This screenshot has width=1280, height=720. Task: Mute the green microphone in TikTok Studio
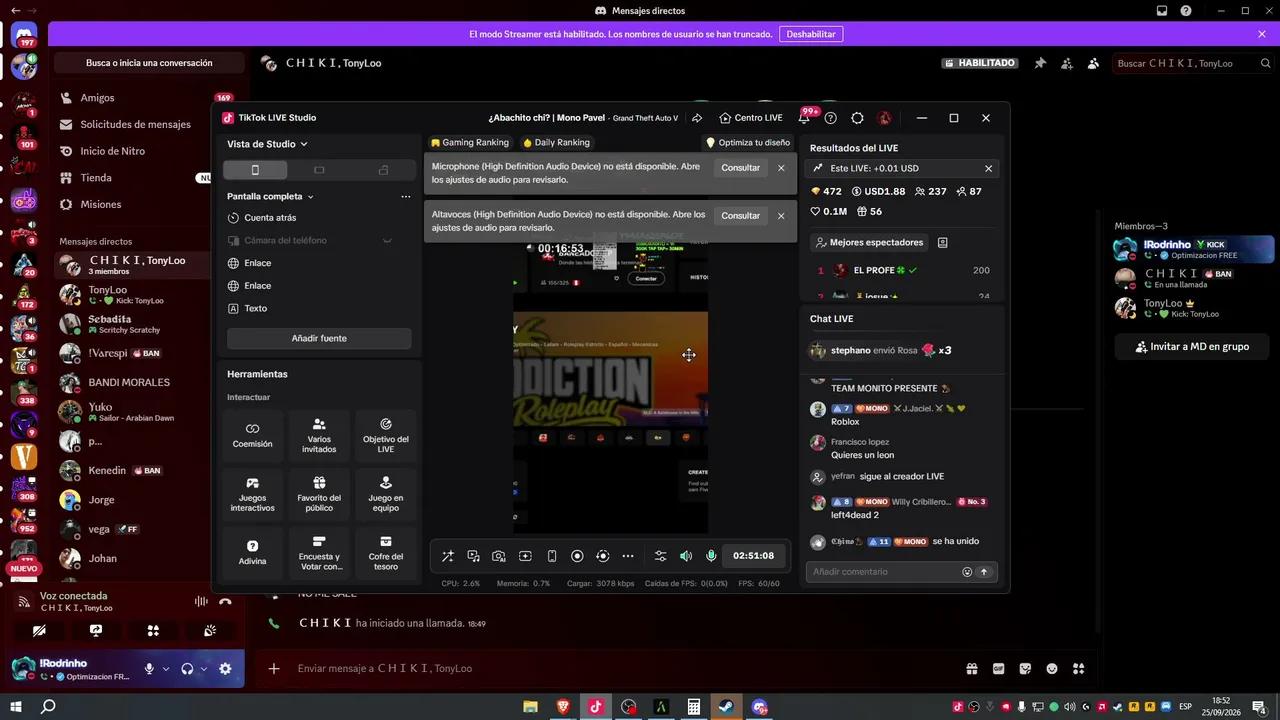tap(711, 556)
